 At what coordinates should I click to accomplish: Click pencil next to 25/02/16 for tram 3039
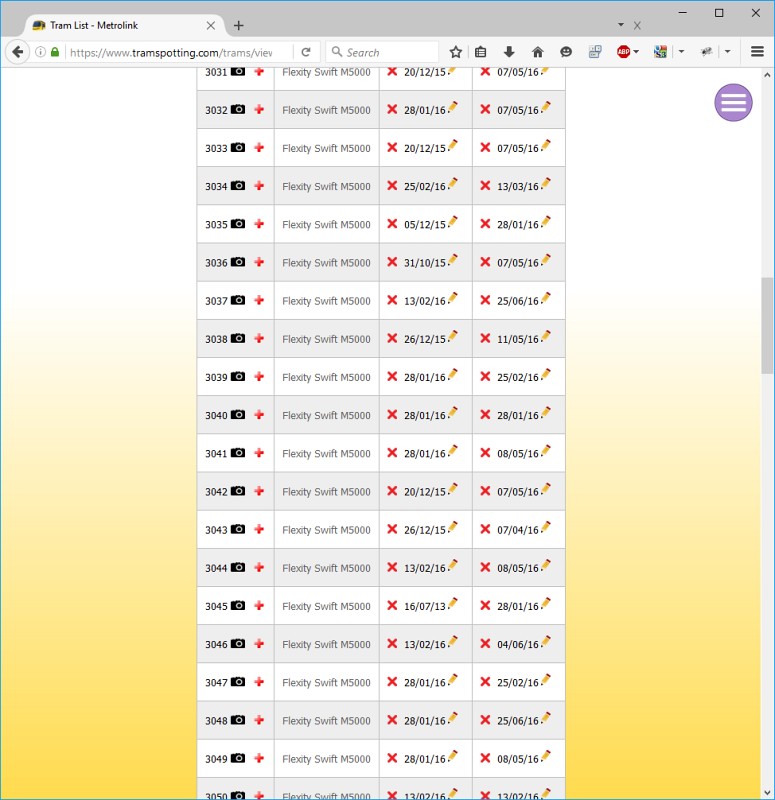tap(546, 374)
